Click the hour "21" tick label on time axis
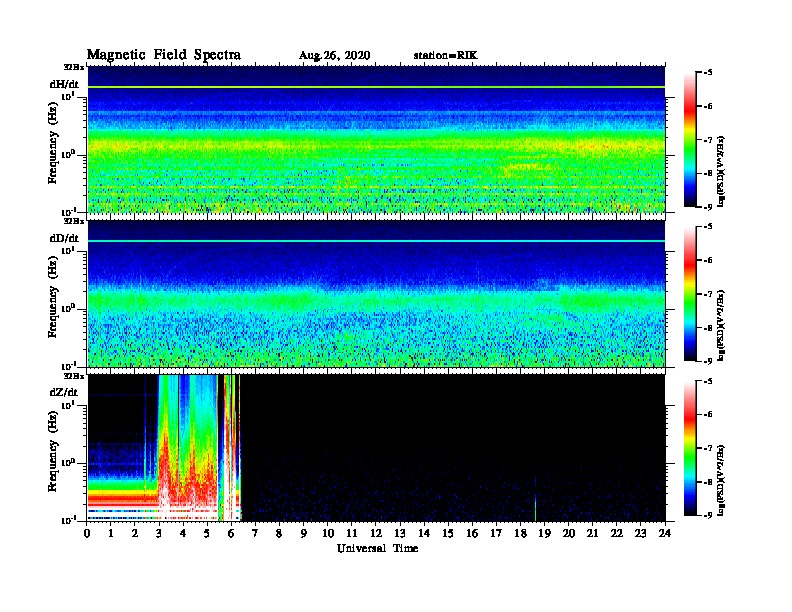 (x=592, y=533)
